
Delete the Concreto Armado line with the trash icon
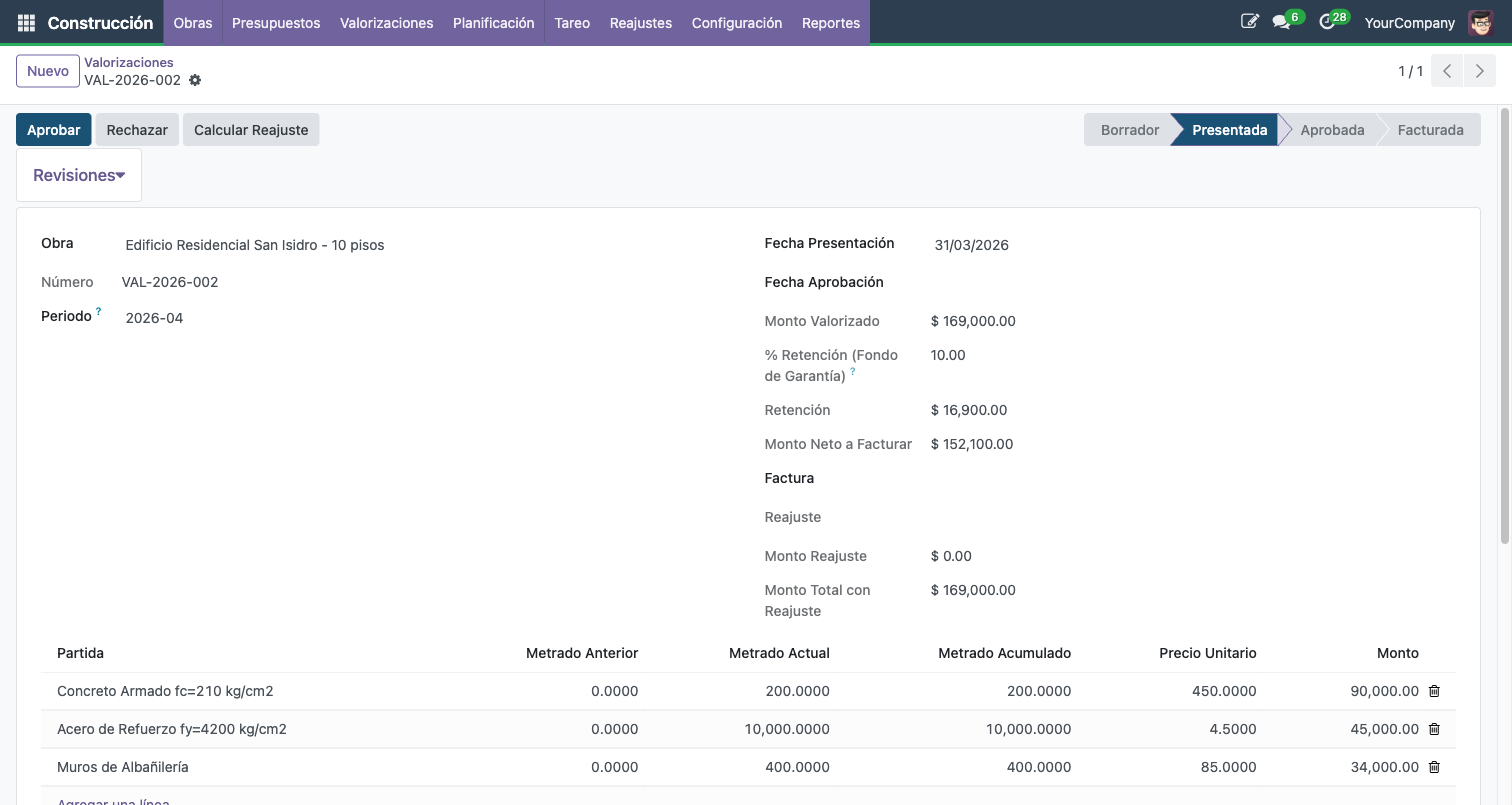tap(1434, 691)
